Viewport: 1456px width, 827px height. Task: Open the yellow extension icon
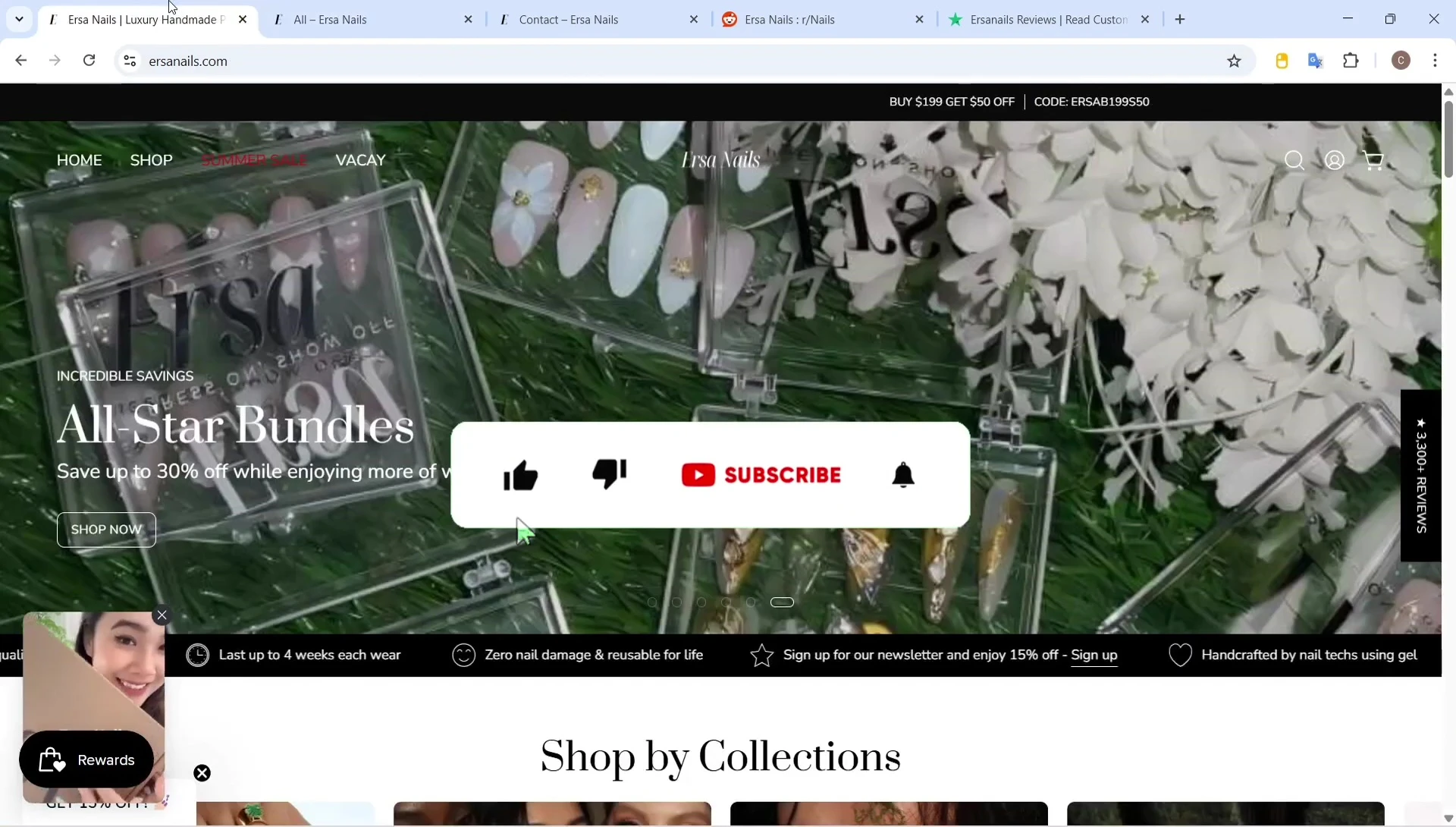[x=1282, y=61]
